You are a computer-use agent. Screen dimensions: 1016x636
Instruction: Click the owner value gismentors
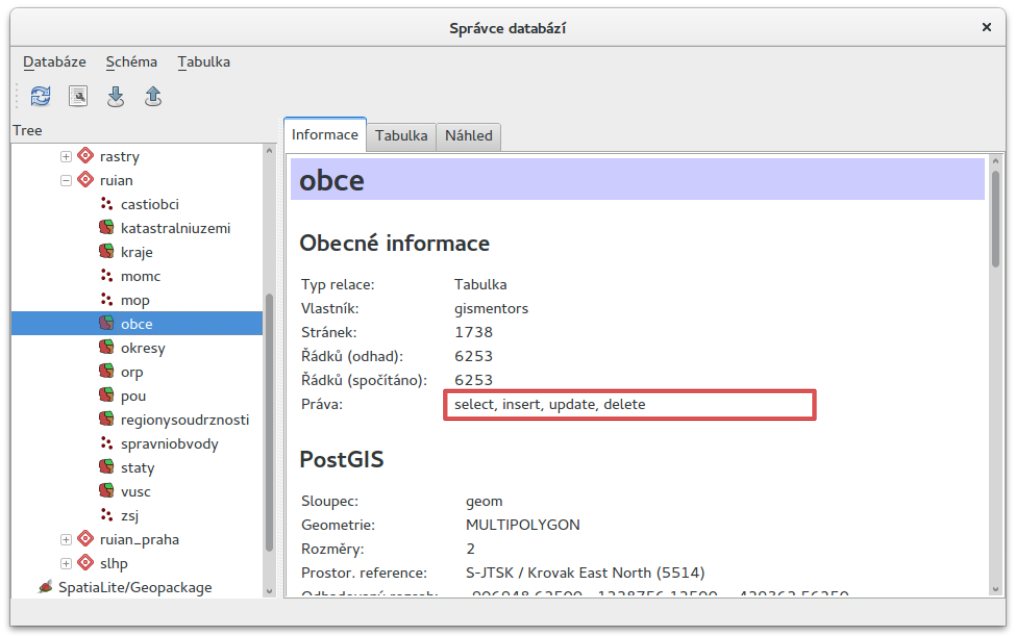pos(491,309)
